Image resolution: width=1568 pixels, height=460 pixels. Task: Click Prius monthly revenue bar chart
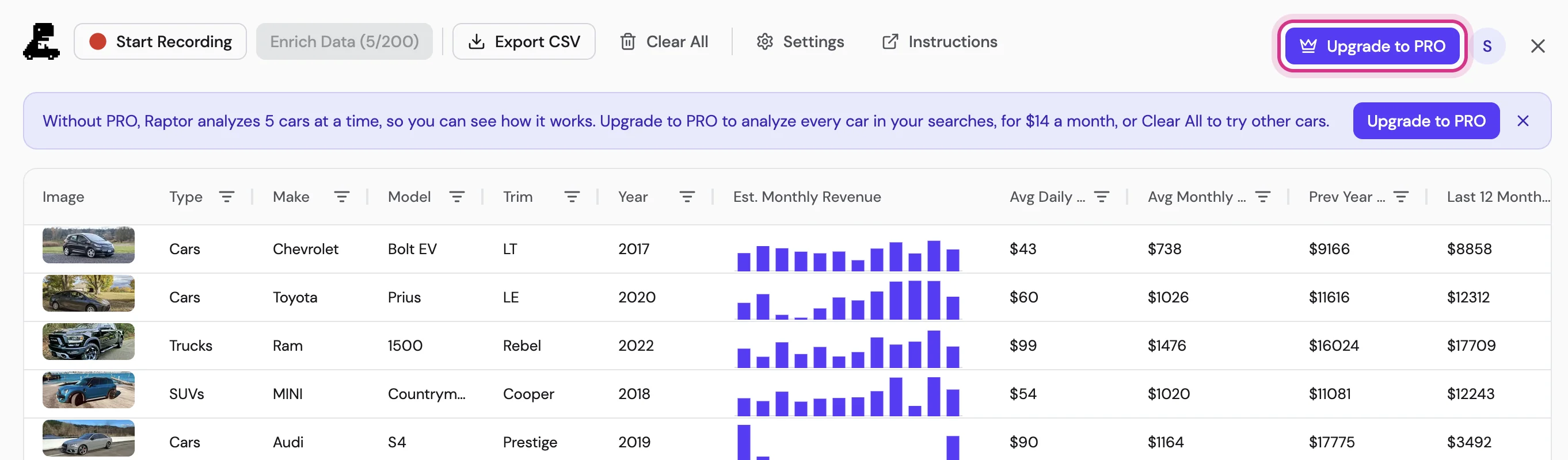848,300
